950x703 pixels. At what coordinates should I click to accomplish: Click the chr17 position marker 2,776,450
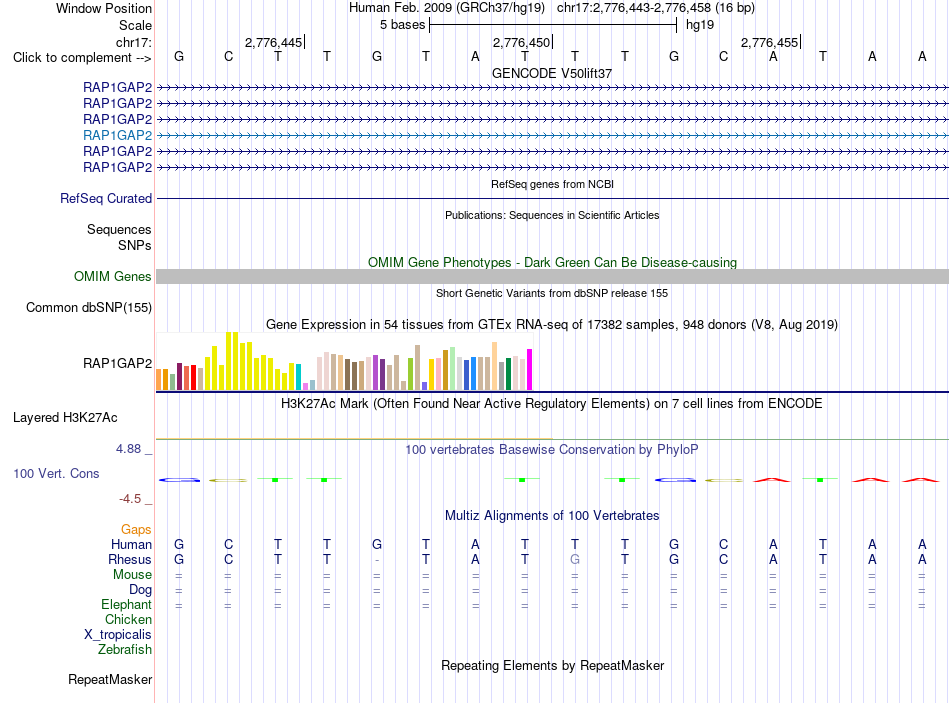(x=522, y=42)
